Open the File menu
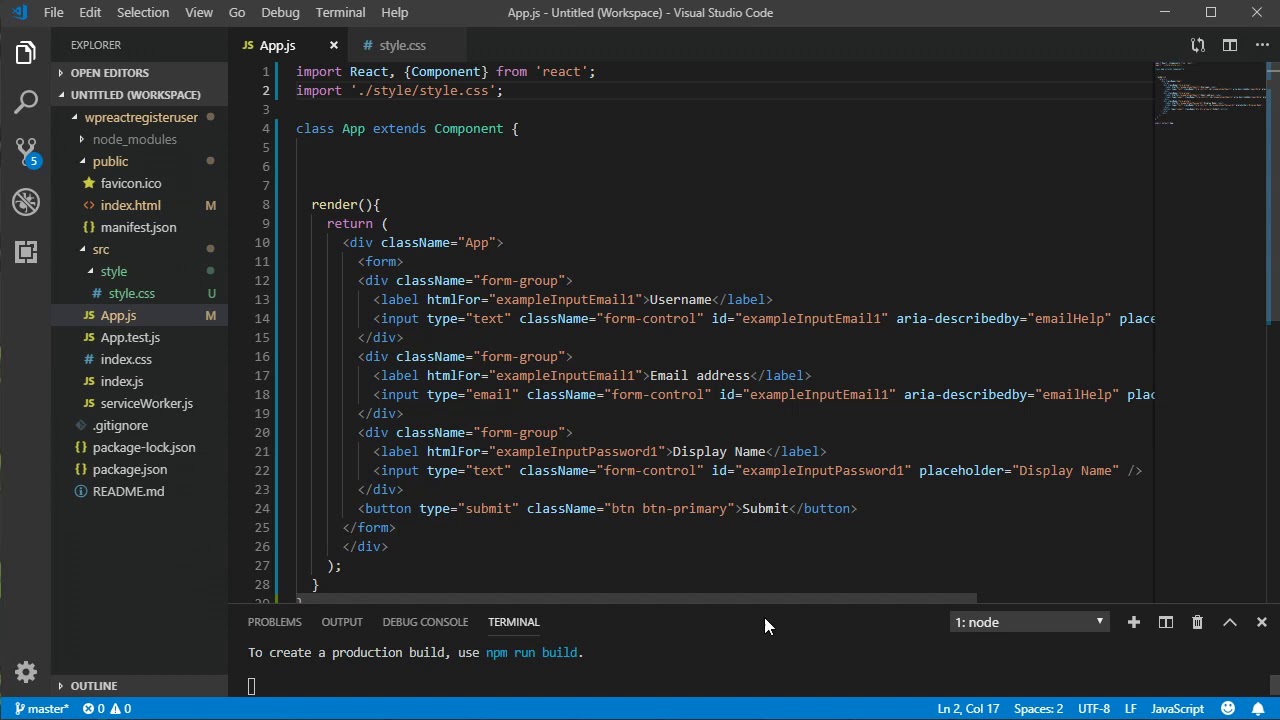The width and height of the screenshot is (1280, 720). click(54, 12)
